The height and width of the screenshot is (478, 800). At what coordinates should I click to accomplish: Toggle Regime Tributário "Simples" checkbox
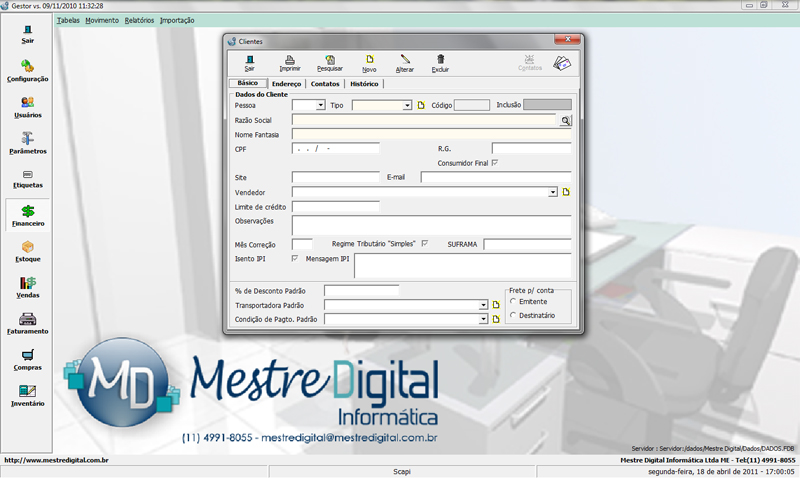coord(424,244)
